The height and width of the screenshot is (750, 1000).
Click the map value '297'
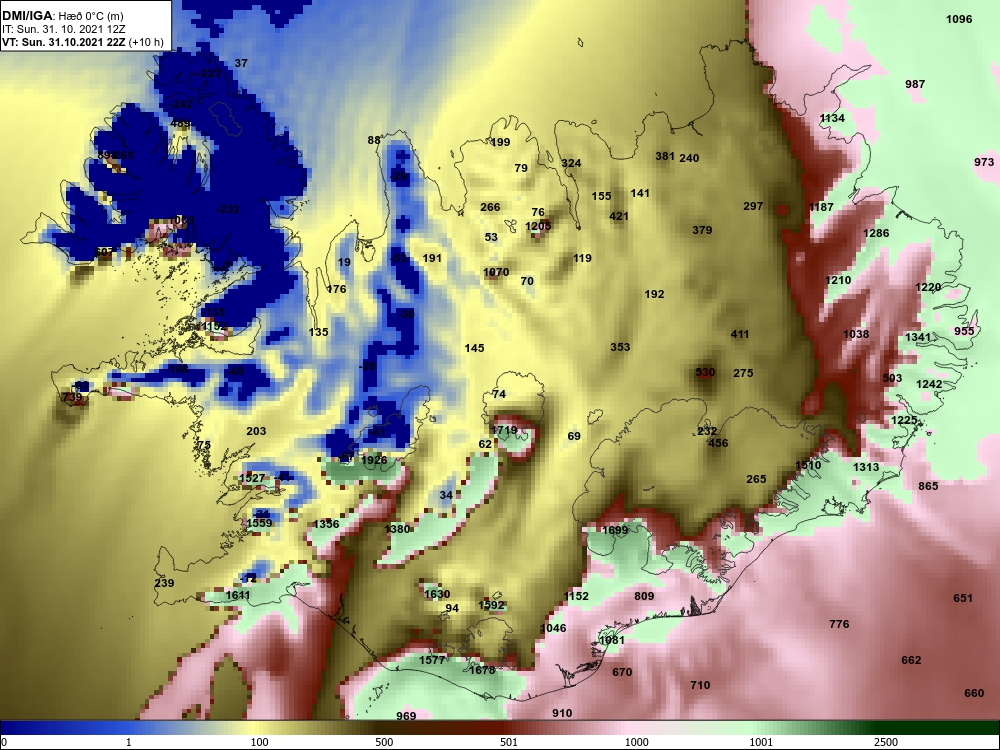(753, 206)
